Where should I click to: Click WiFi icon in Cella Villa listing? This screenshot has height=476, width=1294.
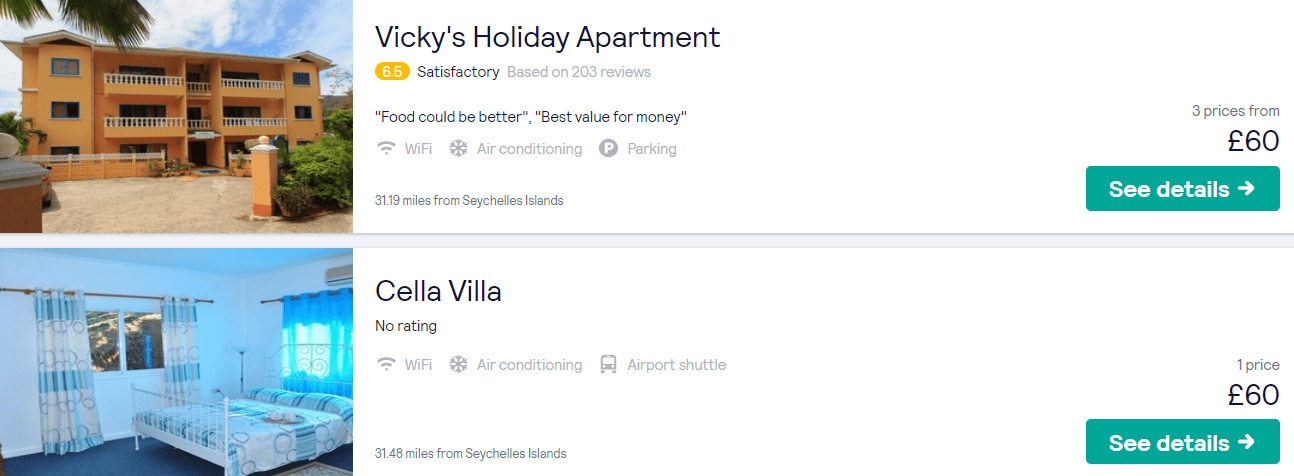pos(386,365)
